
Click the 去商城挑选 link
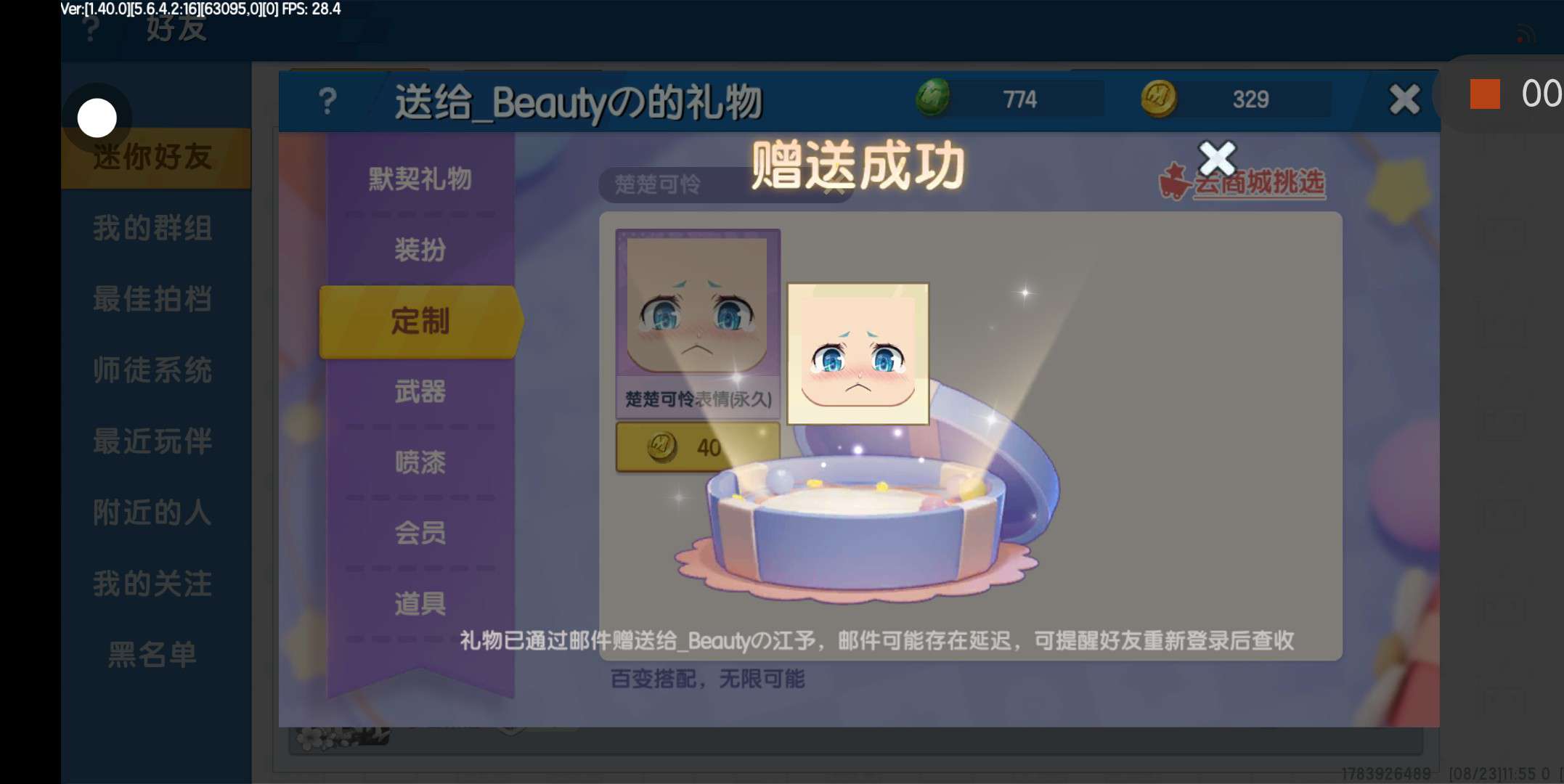[x=1260, y=182]
